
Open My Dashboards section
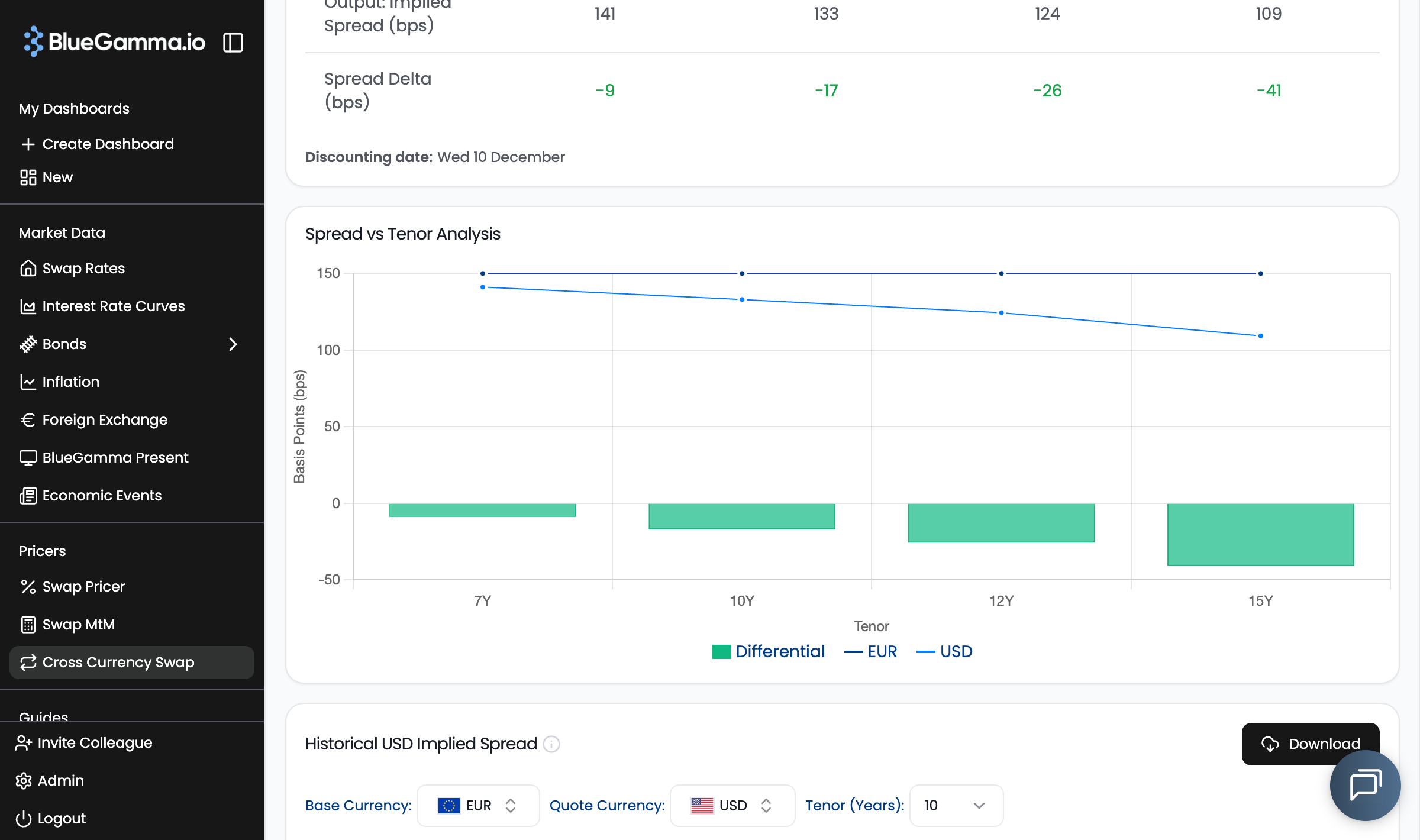coord(74,108)
